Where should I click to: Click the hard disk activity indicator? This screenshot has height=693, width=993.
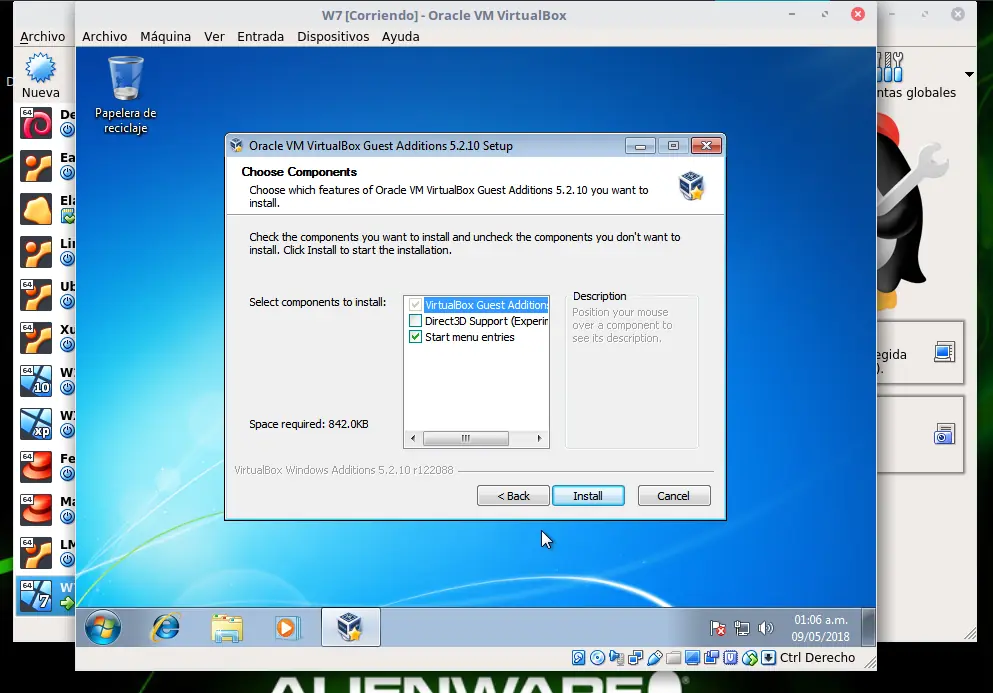click(578, 658)
